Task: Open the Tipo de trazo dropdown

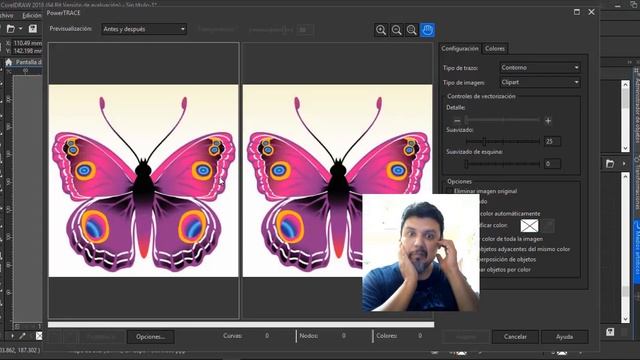Action: tap(540, 67)
